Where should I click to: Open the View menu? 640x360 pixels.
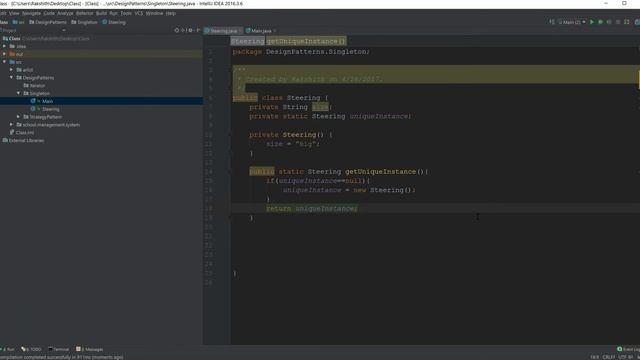[x=14, y=13]
